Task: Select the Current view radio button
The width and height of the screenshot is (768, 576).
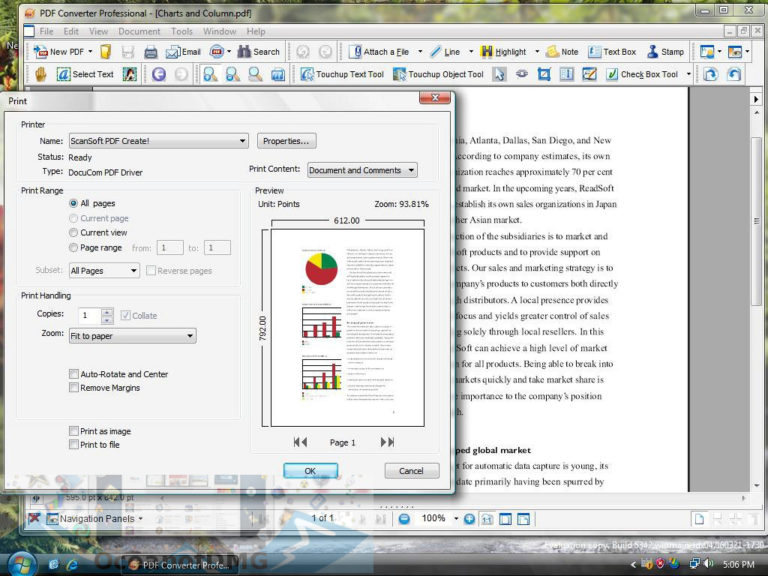Action: tap(73, 233)
